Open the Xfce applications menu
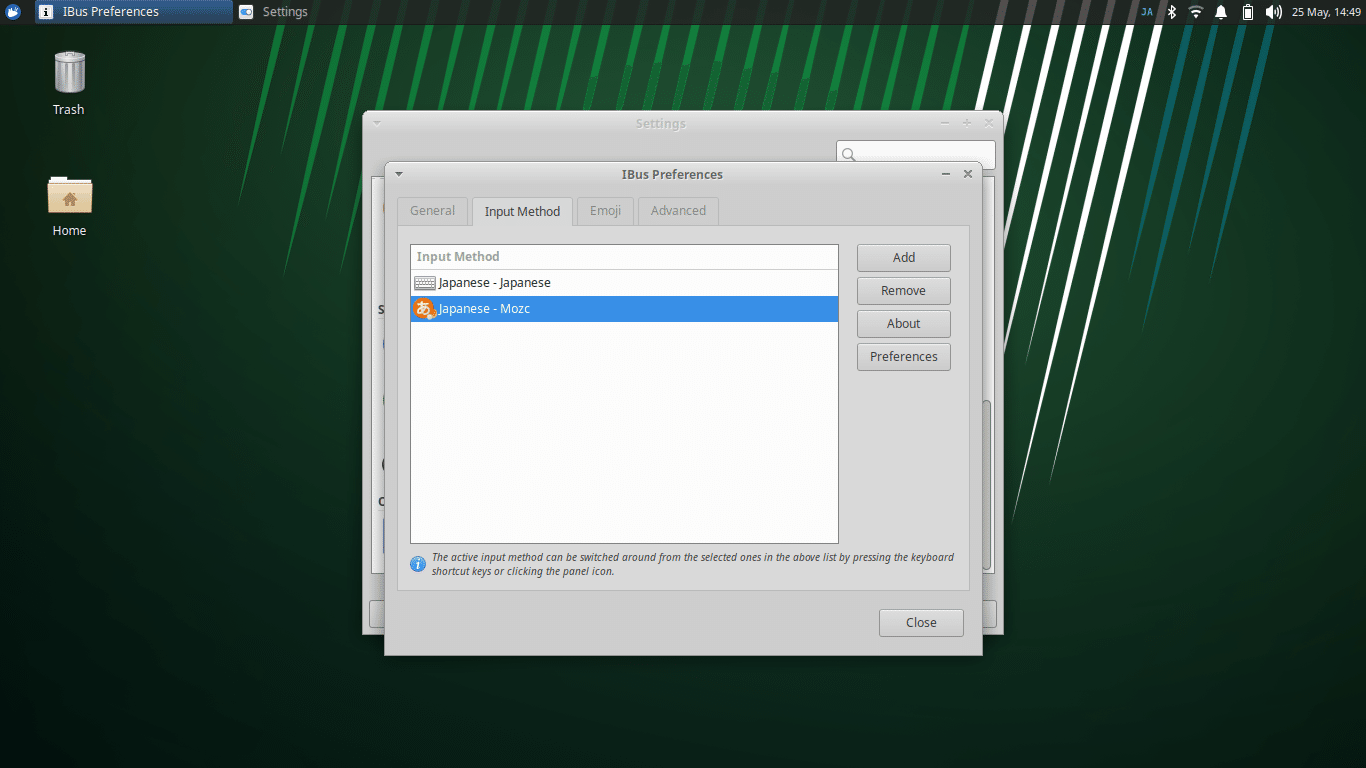1366x768 pixels. (x=13, y=12)
